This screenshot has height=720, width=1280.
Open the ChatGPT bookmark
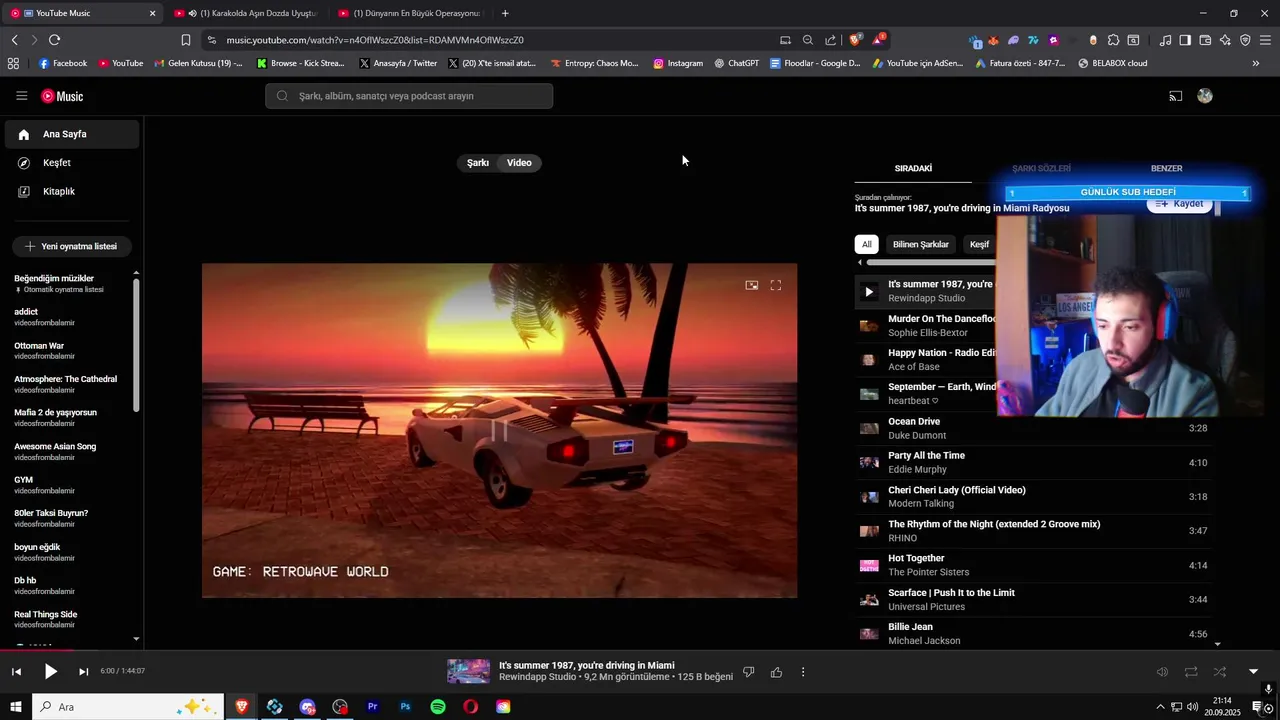[x=737, y=63]
